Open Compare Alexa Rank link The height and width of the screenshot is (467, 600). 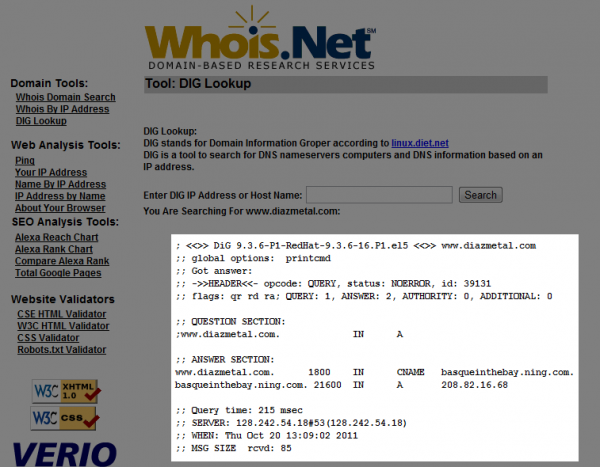[62, 261]
